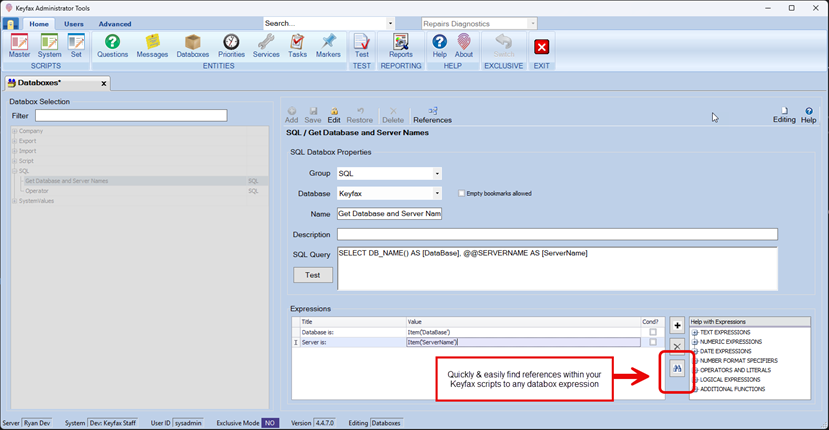Click the binoculars find references button
Image resolution: width=829 pixels, height=430 pixels.
677,369
